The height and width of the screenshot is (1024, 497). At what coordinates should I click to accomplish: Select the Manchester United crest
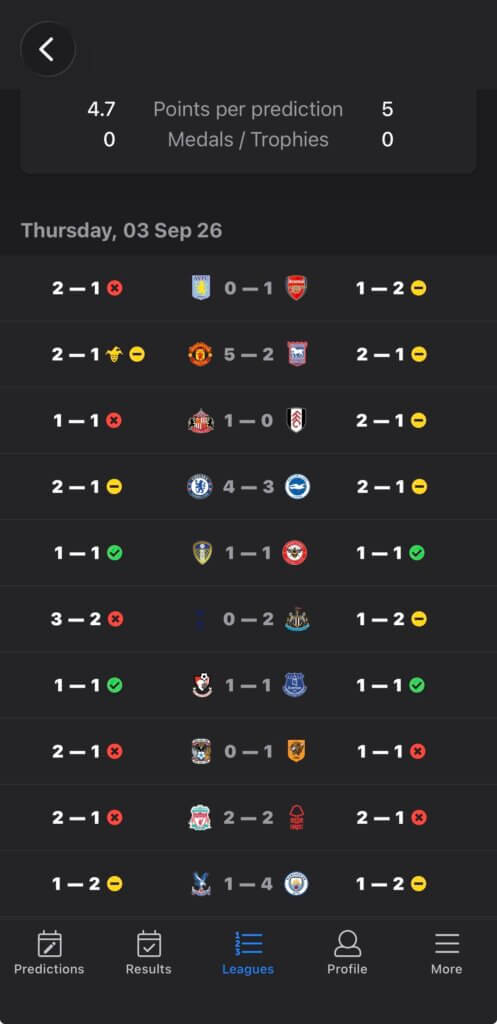tap(200, 355)
